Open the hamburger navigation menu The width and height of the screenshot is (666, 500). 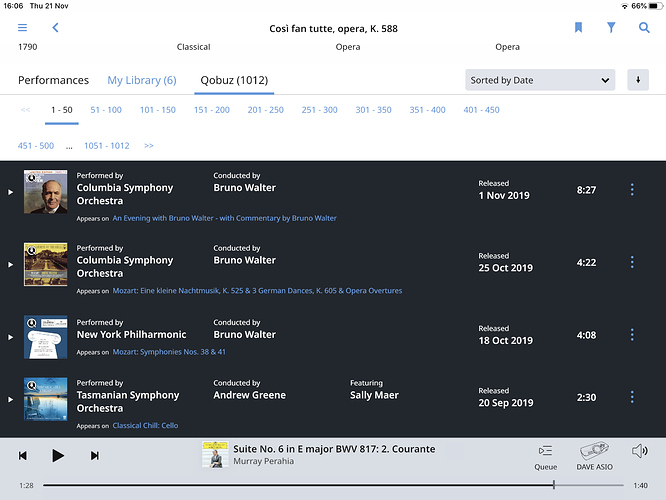point(23,28)
